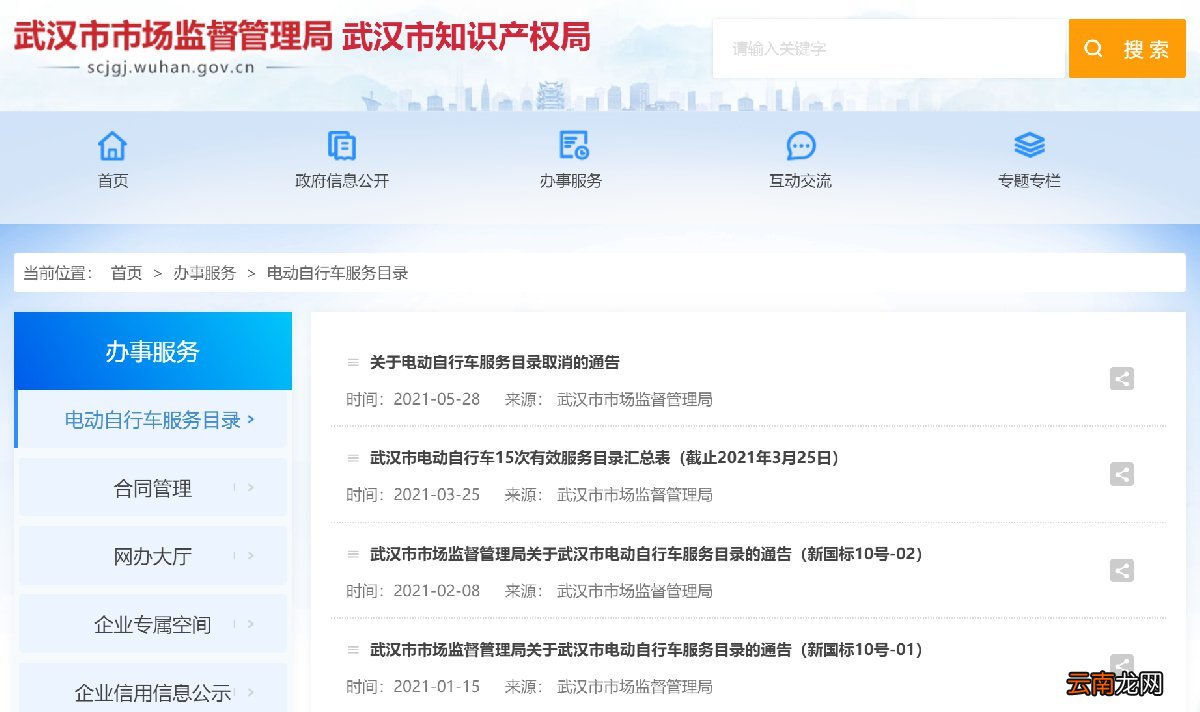Go to 办事服务 in the breadcrumb
Screen dimensions: 1200x712
pos(204,273)
